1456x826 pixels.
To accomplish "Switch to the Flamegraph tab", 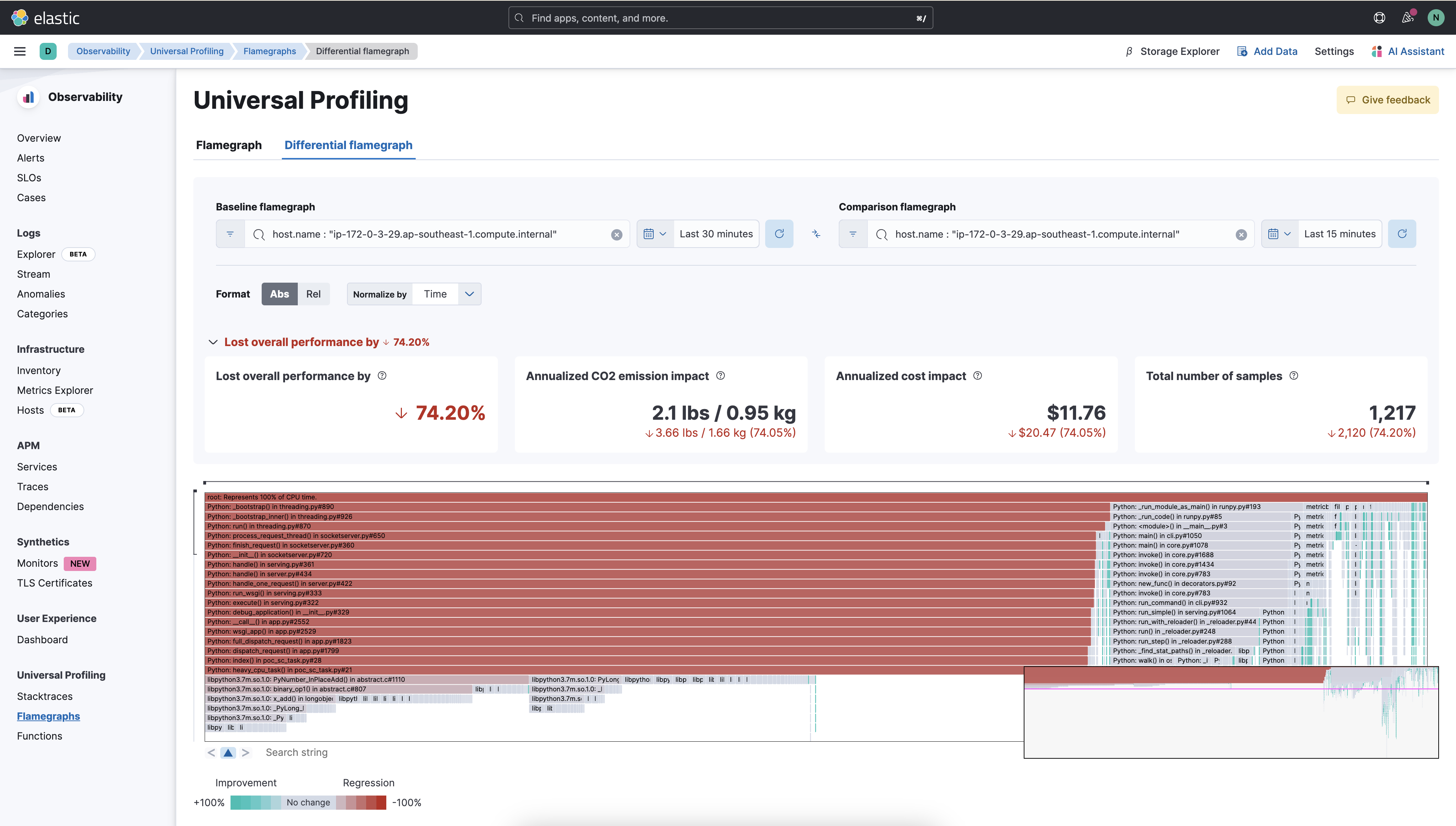I will [229, 145].
